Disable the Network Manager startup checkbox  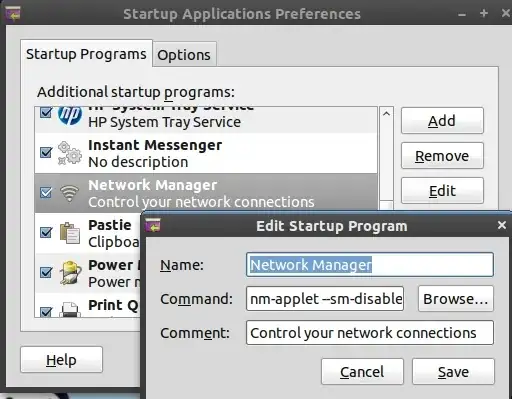[46, 192]
